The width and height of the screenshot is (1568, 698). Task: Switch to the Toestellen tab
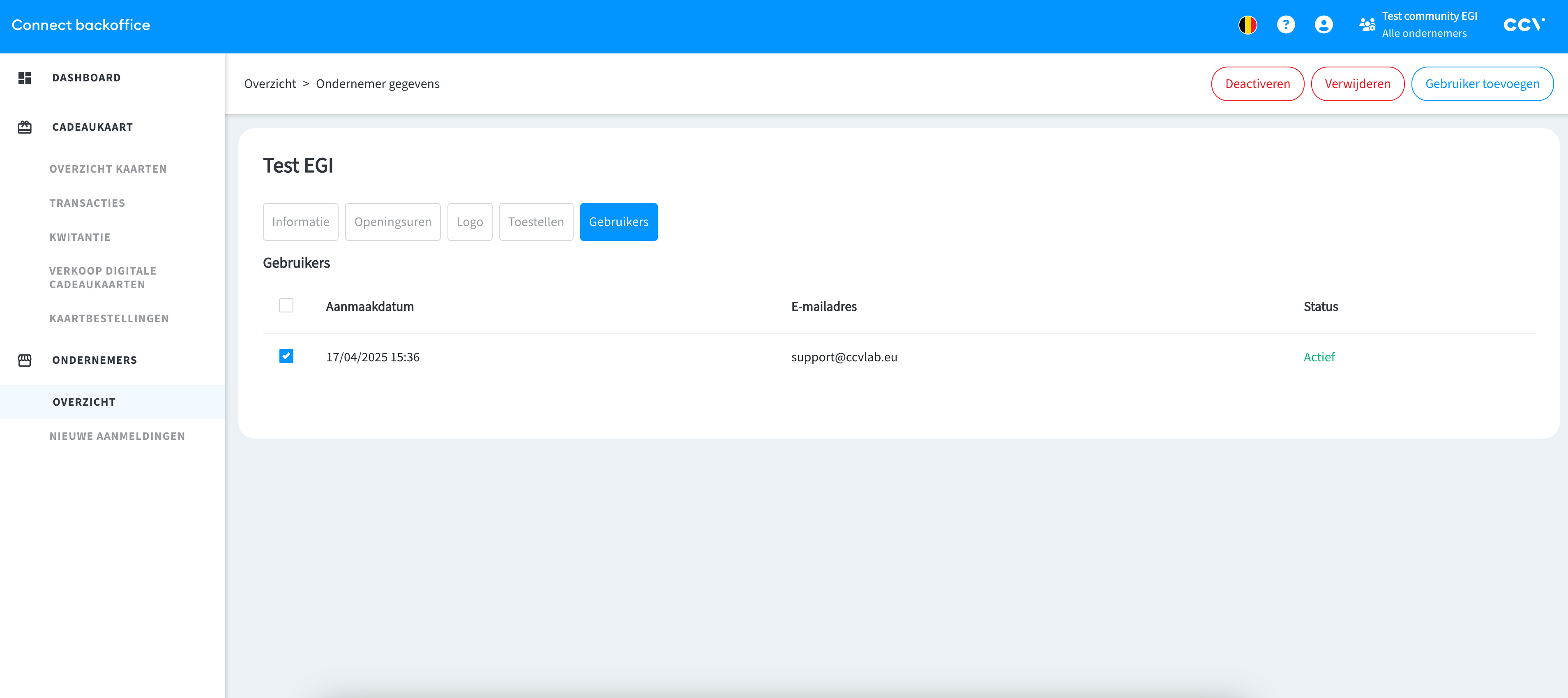pyautogui.click(x=536, y=222)
